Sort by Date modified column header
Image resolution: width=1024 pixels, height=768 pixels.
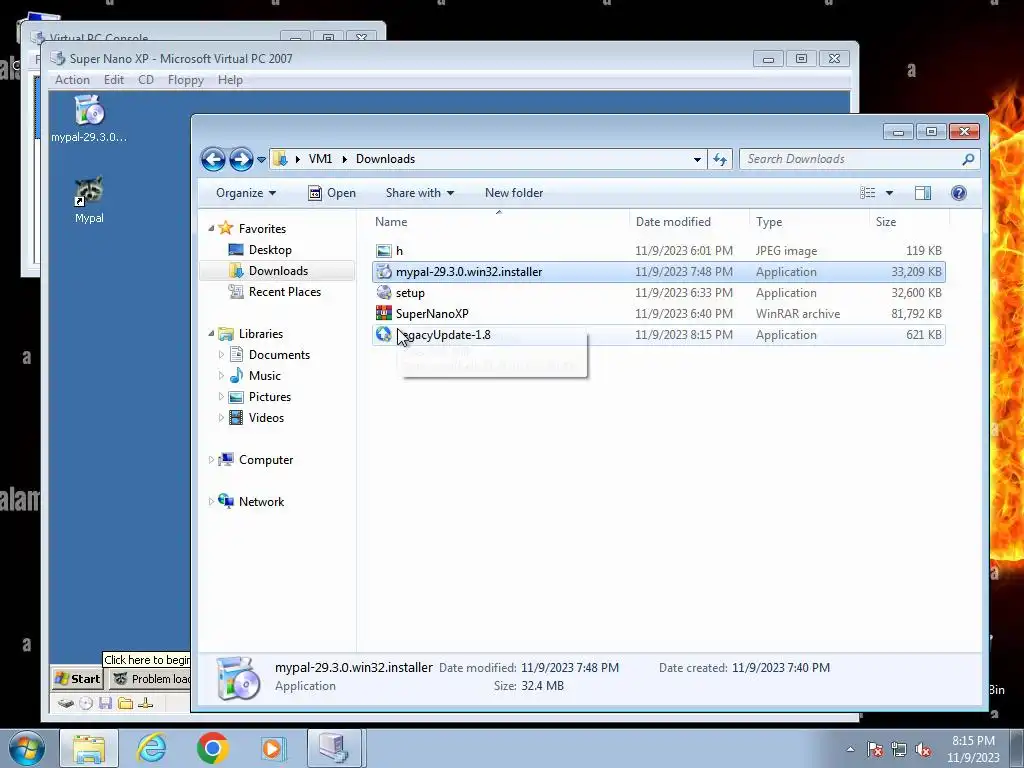coord(689,221)
